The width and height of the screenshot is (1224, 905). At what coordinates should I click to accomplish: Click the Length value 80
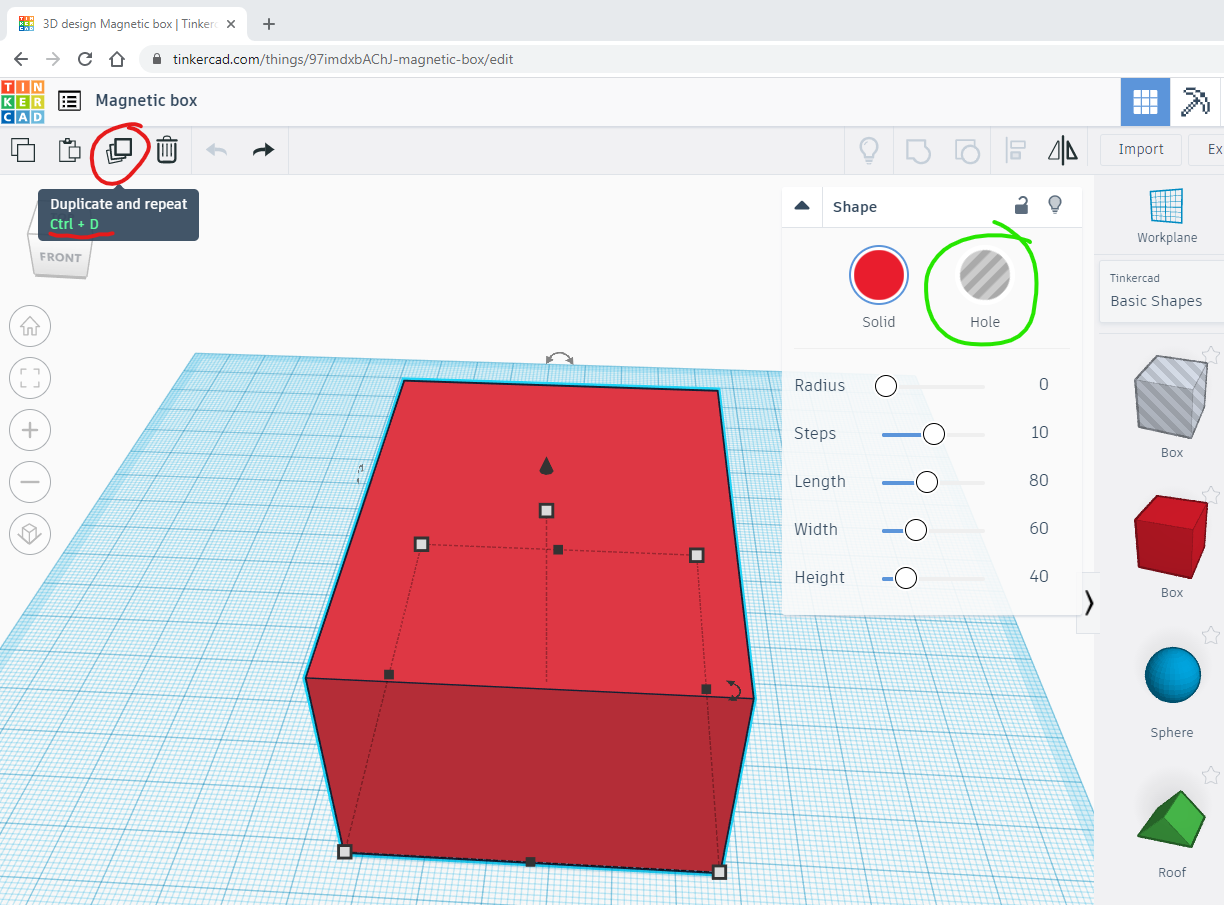1039,481
